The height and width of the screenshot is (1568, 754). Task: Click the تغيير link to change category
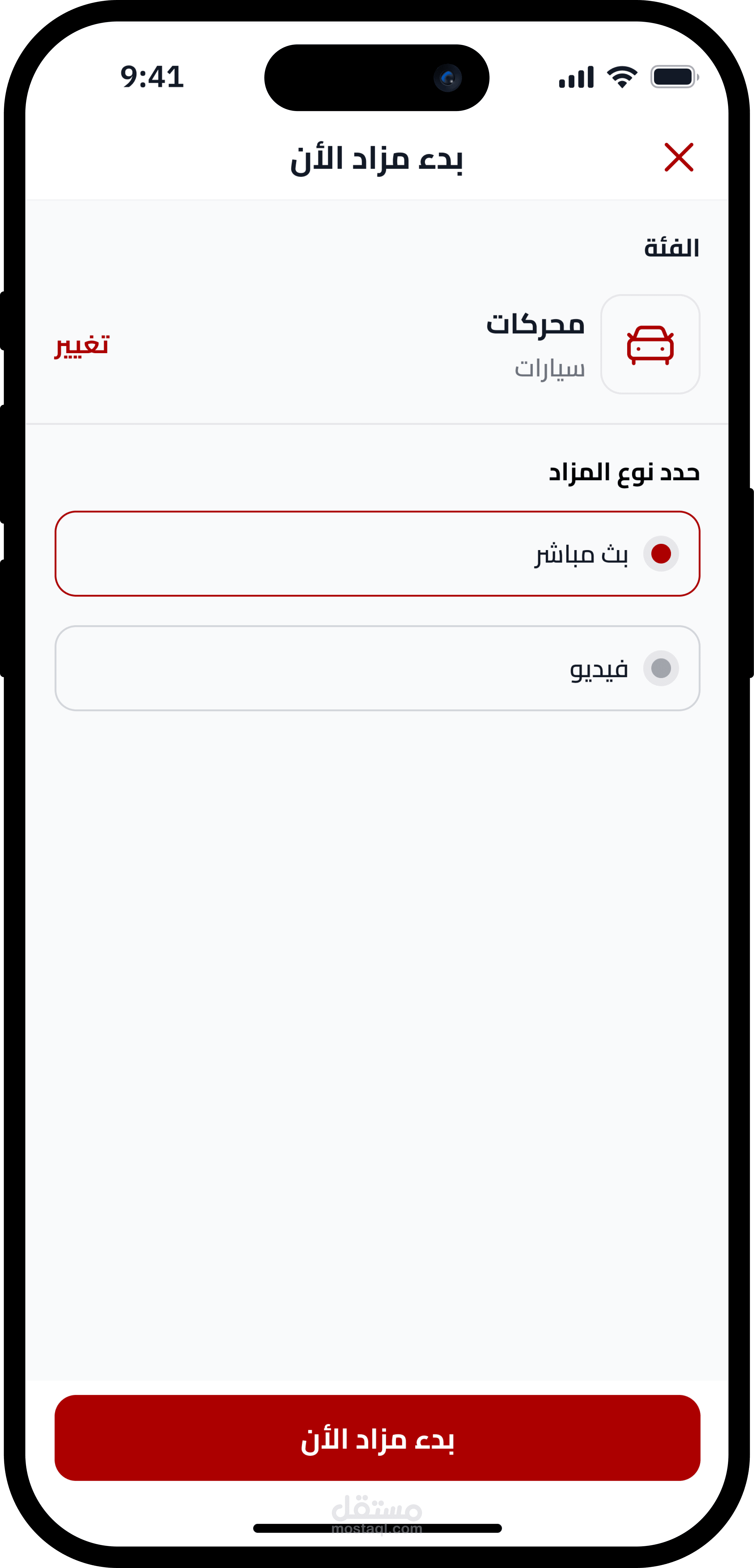click(x=82, y=345)
